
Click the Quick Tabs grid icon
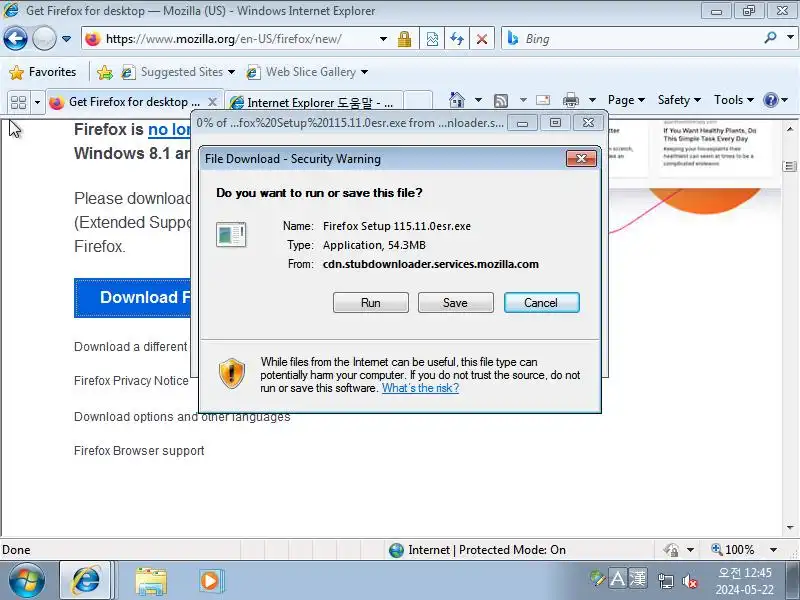tap(18, 102)
